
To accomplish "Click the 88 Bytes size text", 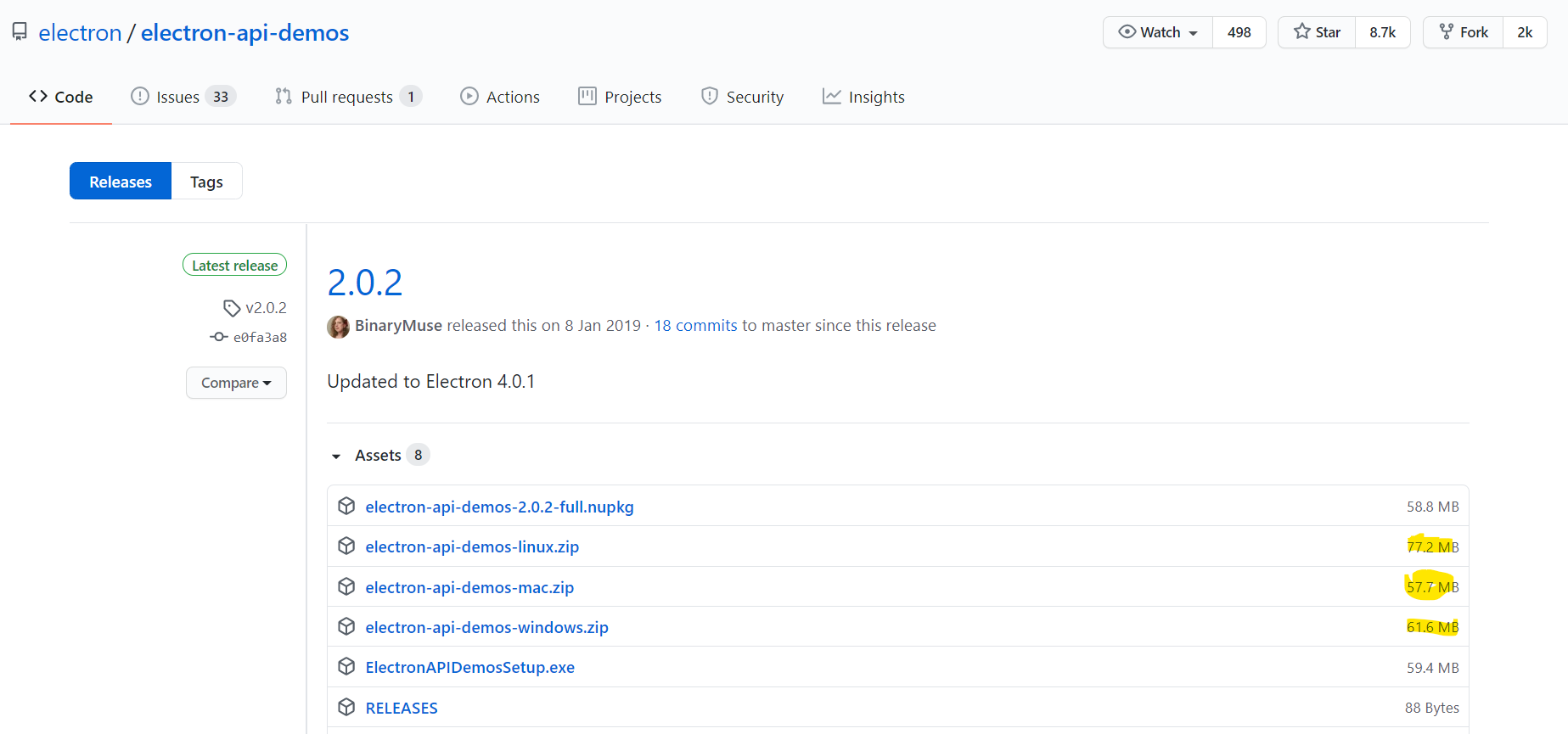I will pyautogui.click(x=1431, y=708).
